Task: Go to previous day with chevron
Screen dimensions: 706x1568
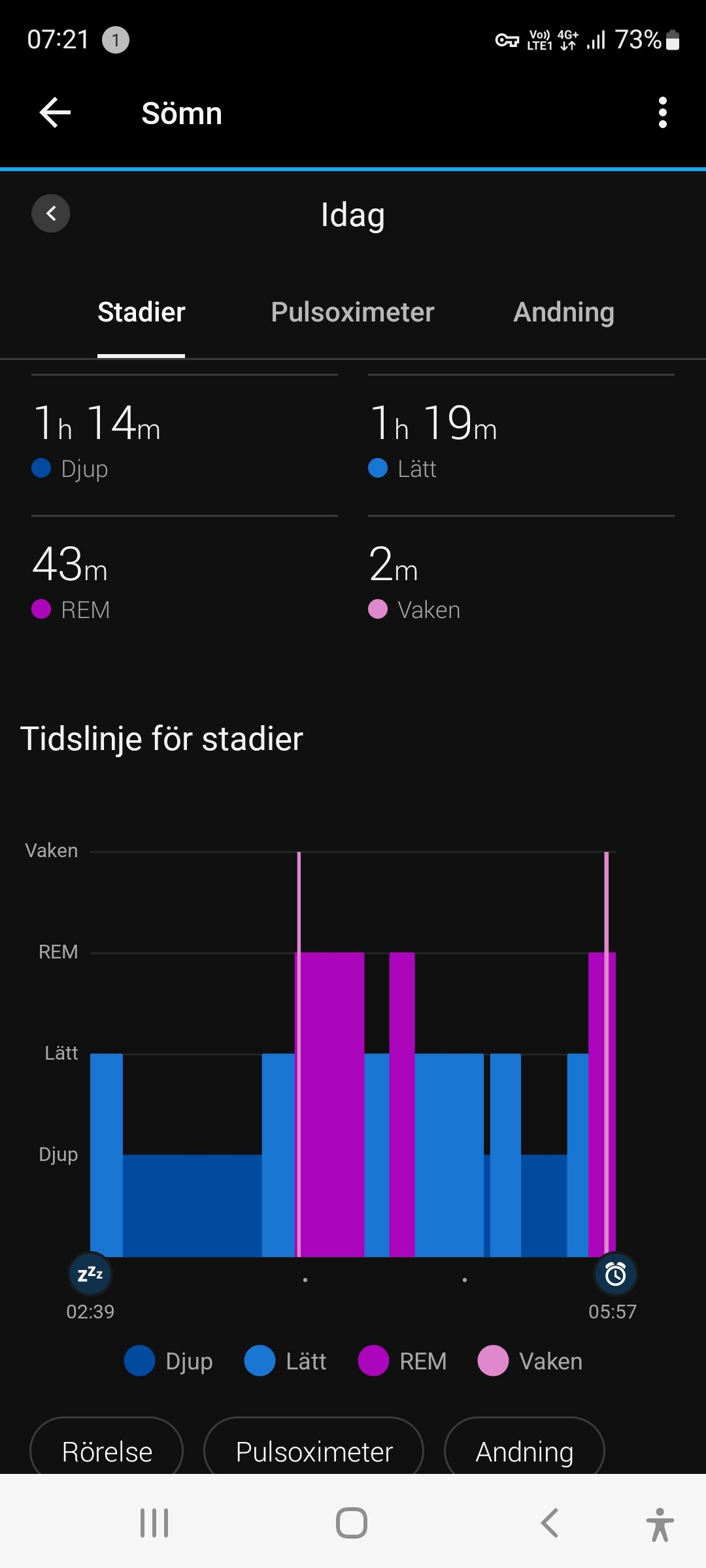Action: (51, 213)
